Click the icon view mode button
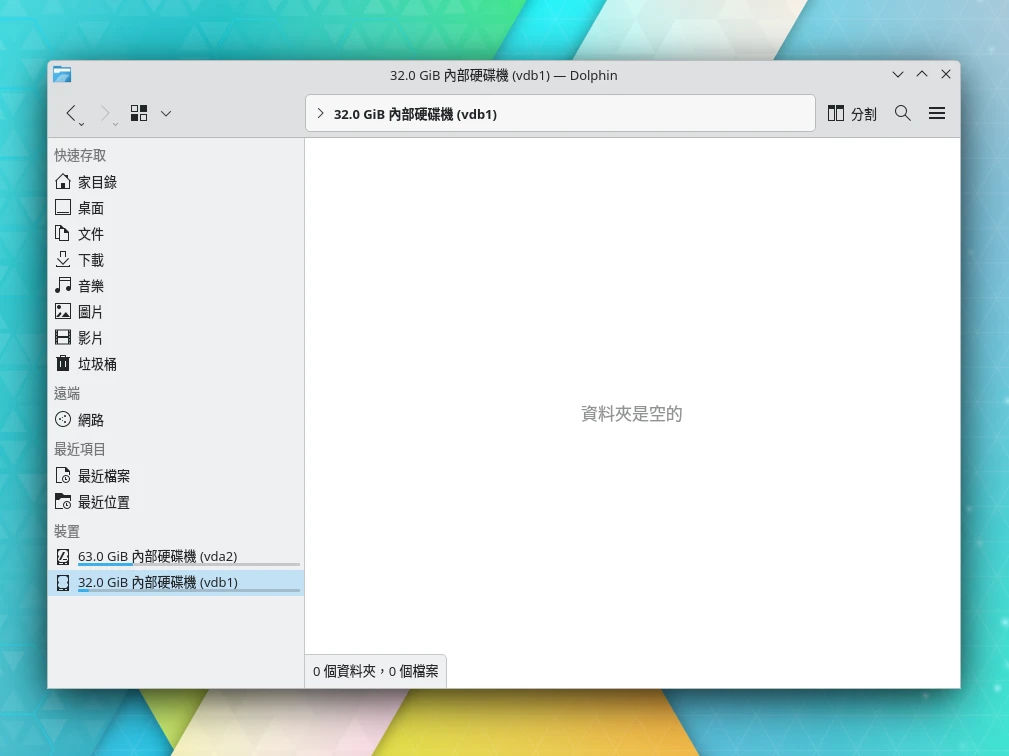 click(139, 113)
